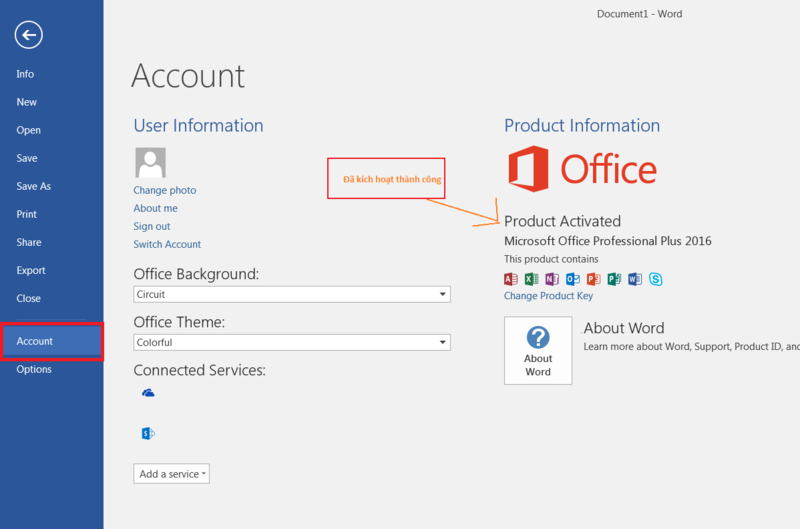The height and width of the screenshot is (529, 800).
Task: Click the 'Office Background:' label
Action: coord(196,274)
